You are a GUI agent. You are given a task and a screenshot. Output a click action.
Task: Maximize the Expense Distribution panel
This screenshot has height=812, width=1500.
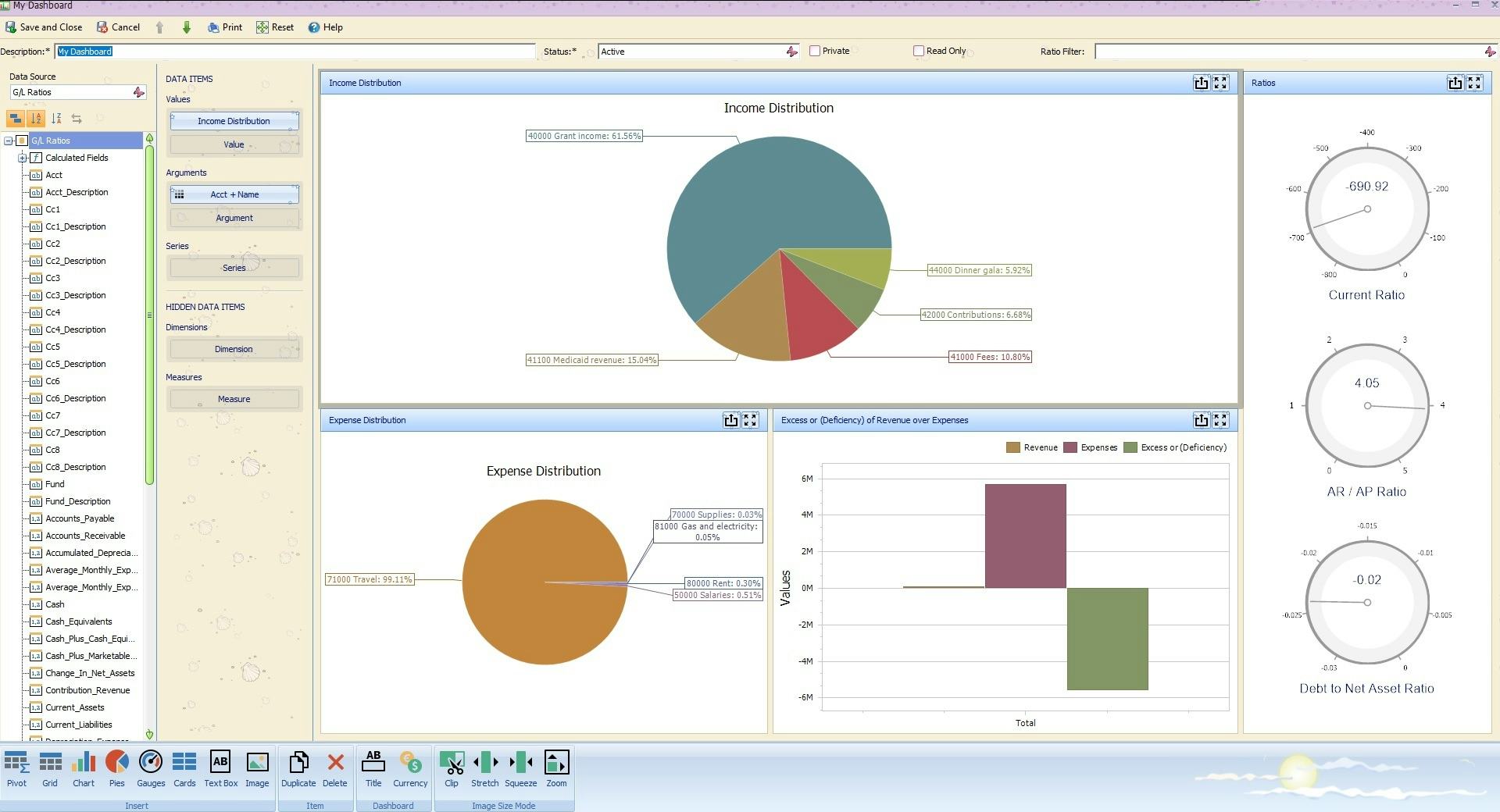coord(750,420)
